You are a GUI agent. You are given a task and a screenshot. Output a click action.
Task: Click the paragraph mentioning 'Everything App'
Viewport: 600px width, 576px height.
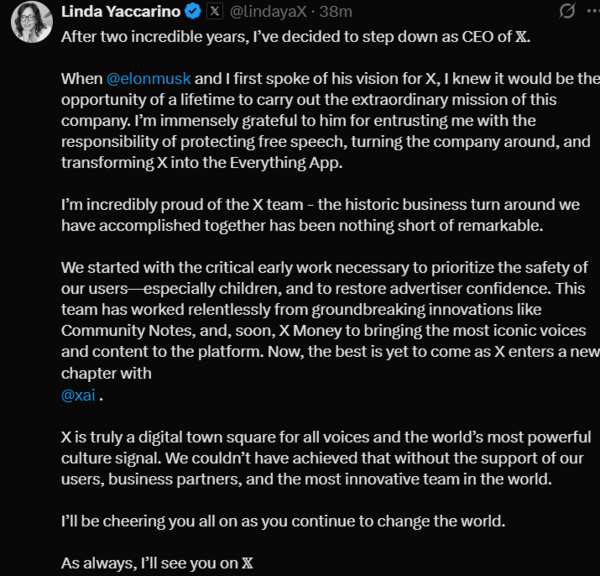pyautogui.click(x=331, y=121)
